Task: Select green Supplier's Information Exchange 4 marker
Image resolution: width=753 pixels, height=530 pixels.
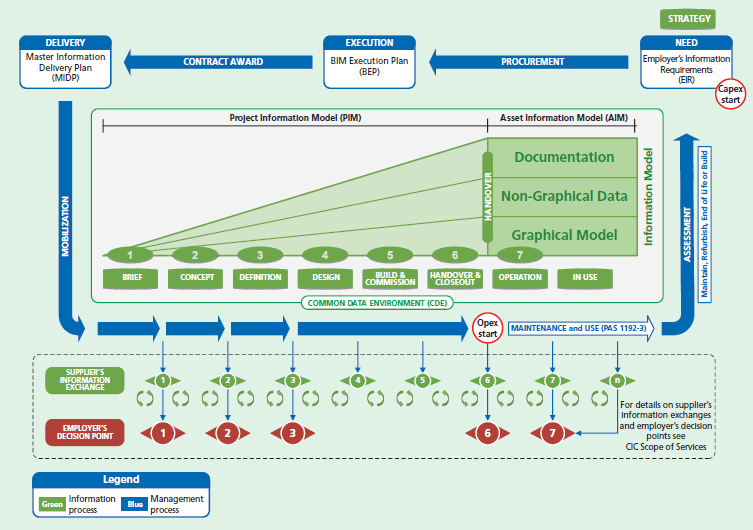Action: click(358, 381)
